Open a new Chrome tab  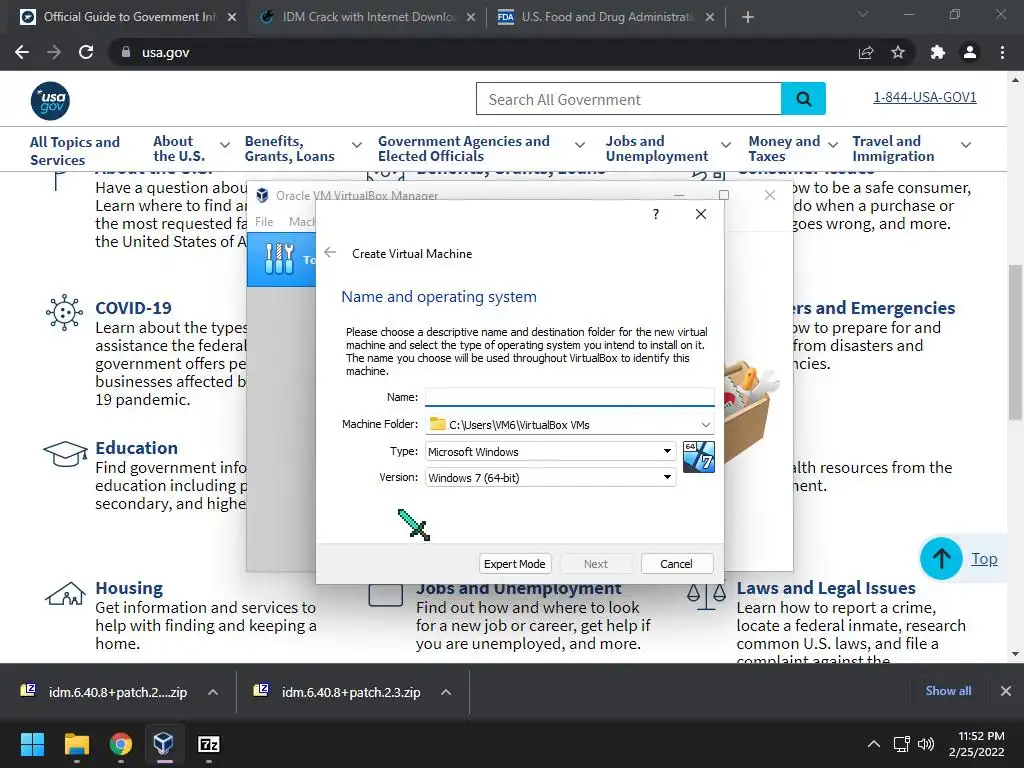(748, 17)
